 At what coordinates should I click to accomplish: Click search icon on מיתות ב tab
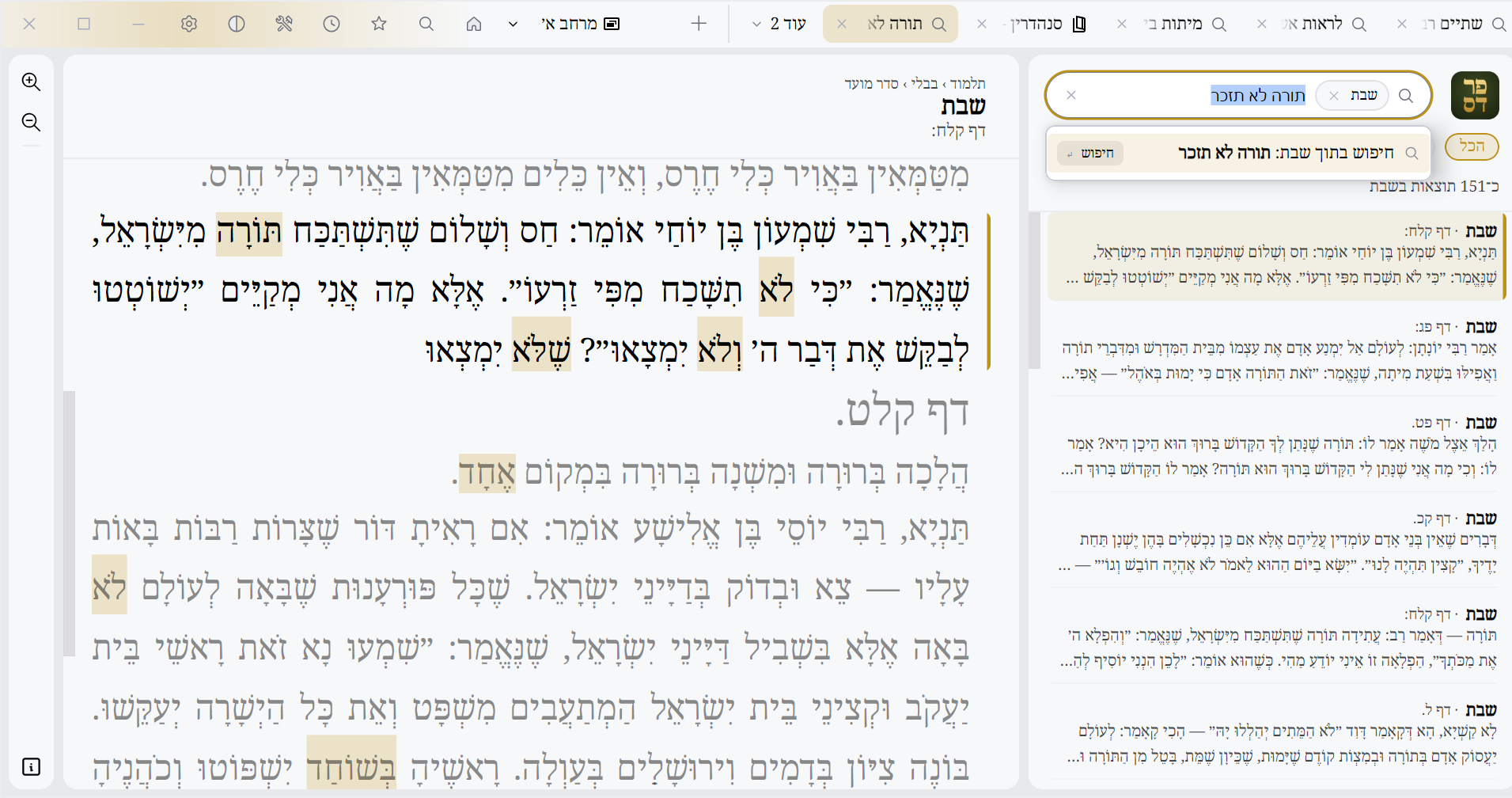tap(1219, 25)
